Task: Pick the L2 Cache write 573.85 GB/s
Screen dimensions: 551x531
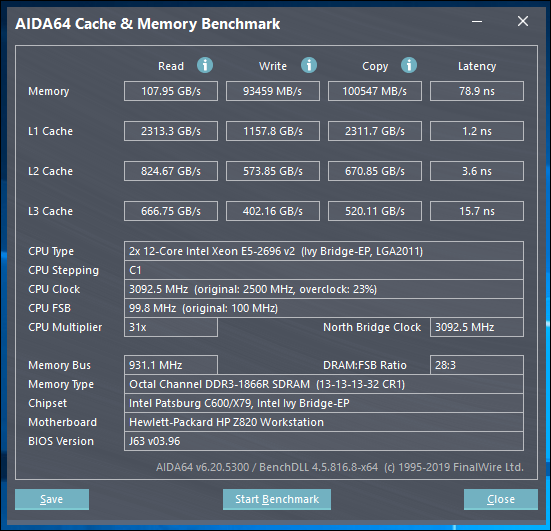Action: tap(273, 171)
